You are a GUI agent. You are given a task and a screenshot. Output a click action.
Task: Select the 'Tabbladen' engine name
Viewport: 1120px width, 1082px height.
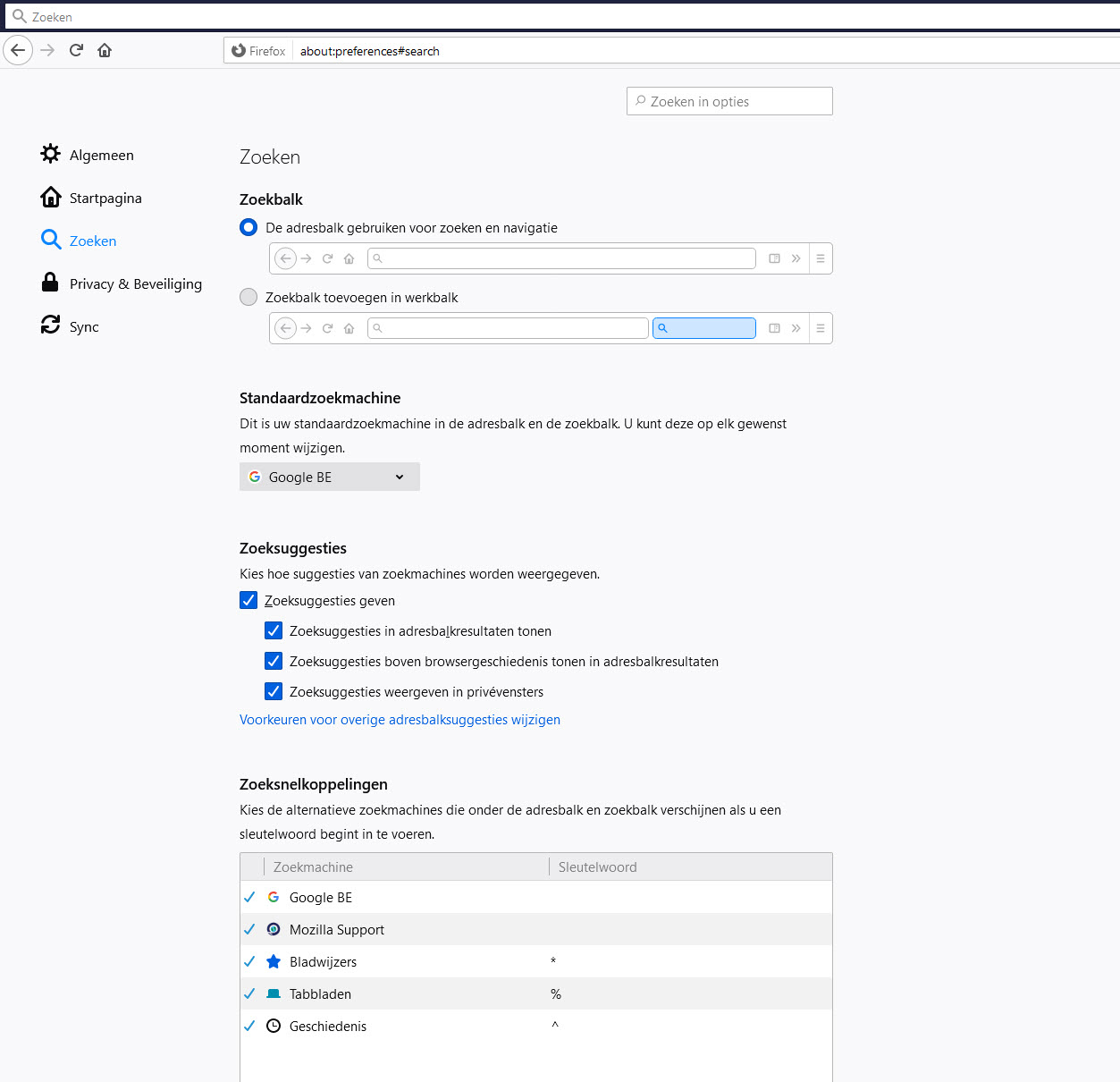coord(320,994)
